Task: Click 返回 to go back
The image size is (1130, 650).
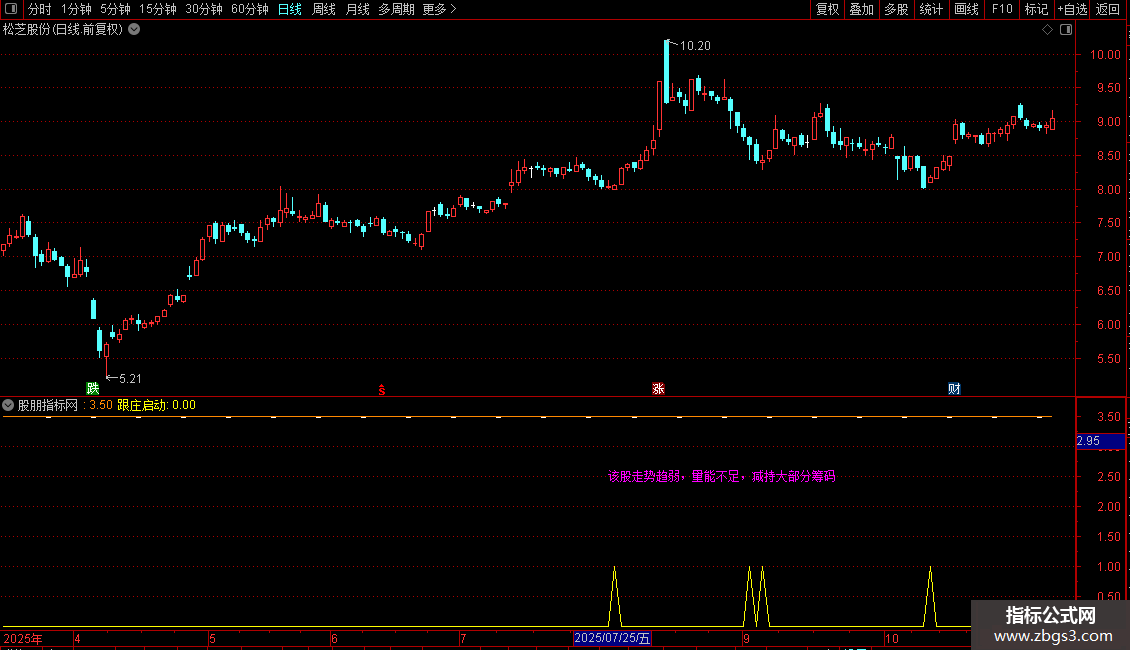Action: click(1108, 9)
